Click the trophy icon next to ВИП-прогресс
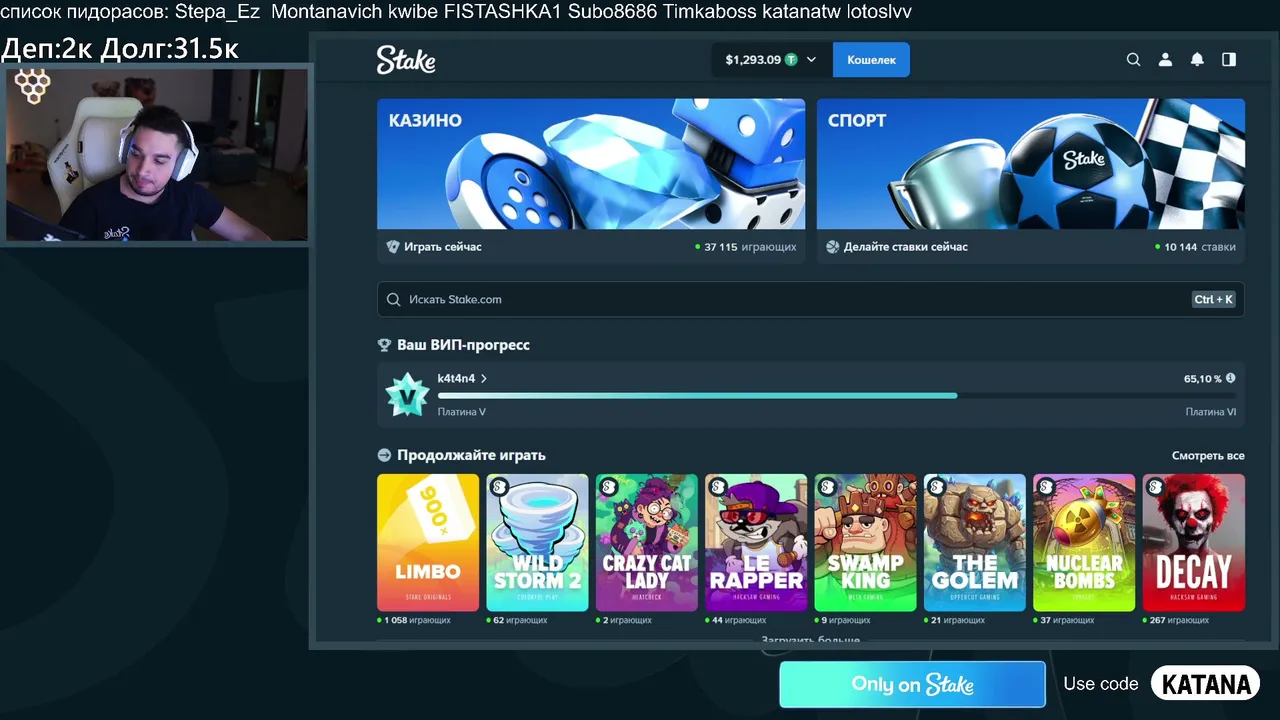 pos(384,345)
